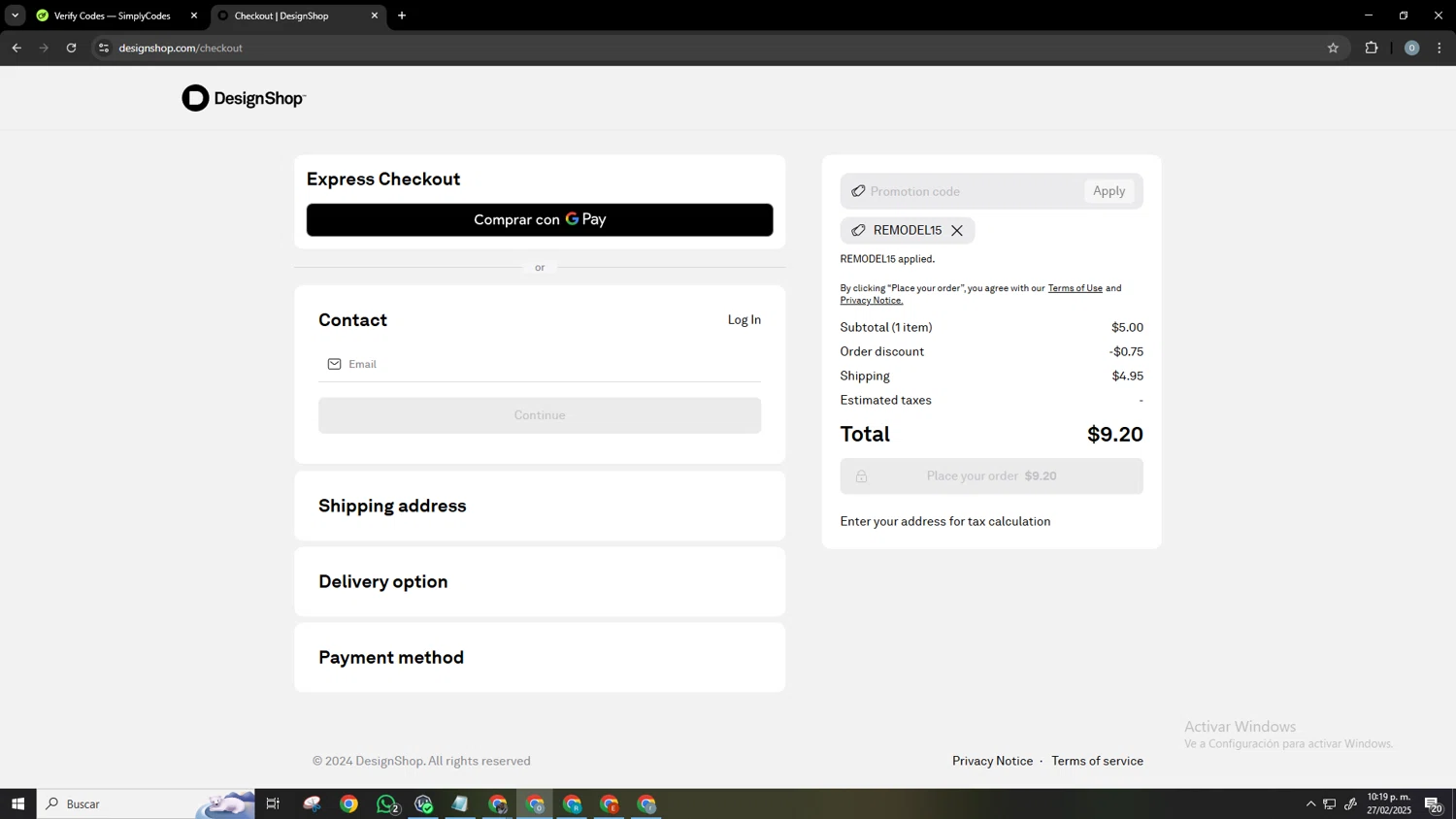Click the Buscar taskbar search box
Image resolution: width=1456 pixels, height=819 pixels.
(x=146, y=803)
